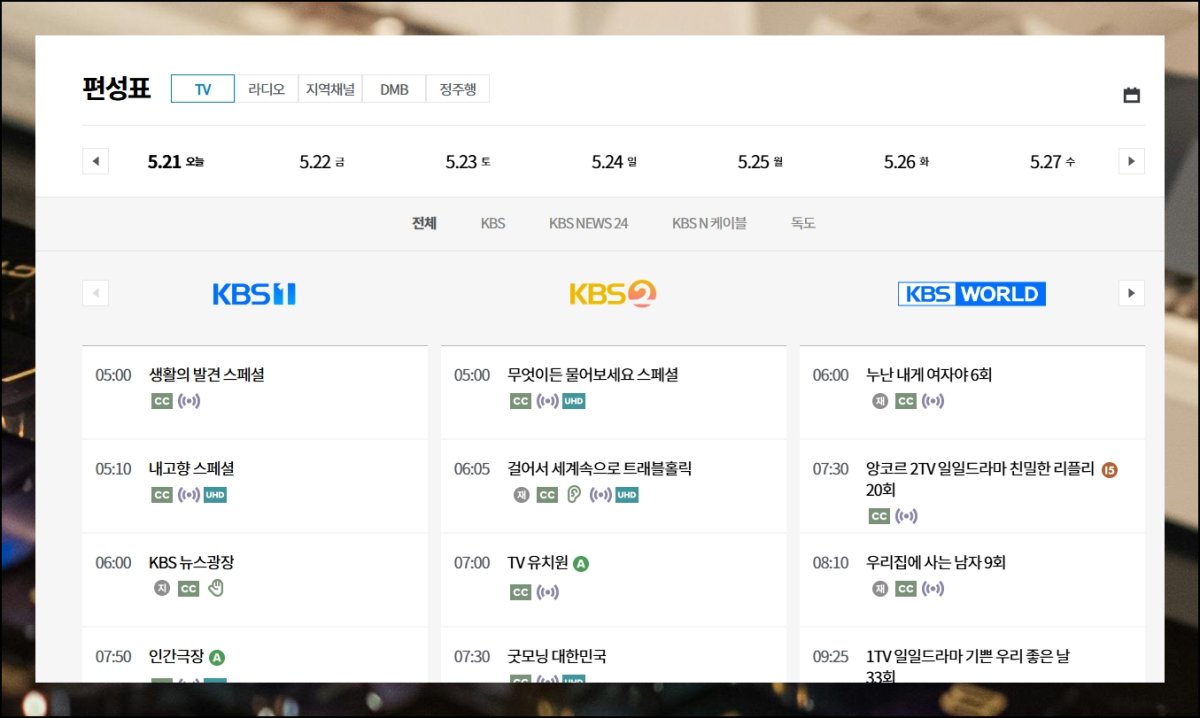Screen dimensions: 1200x718
Task: Switch to the 라디오 tab
Action: (x=266, y=89)
